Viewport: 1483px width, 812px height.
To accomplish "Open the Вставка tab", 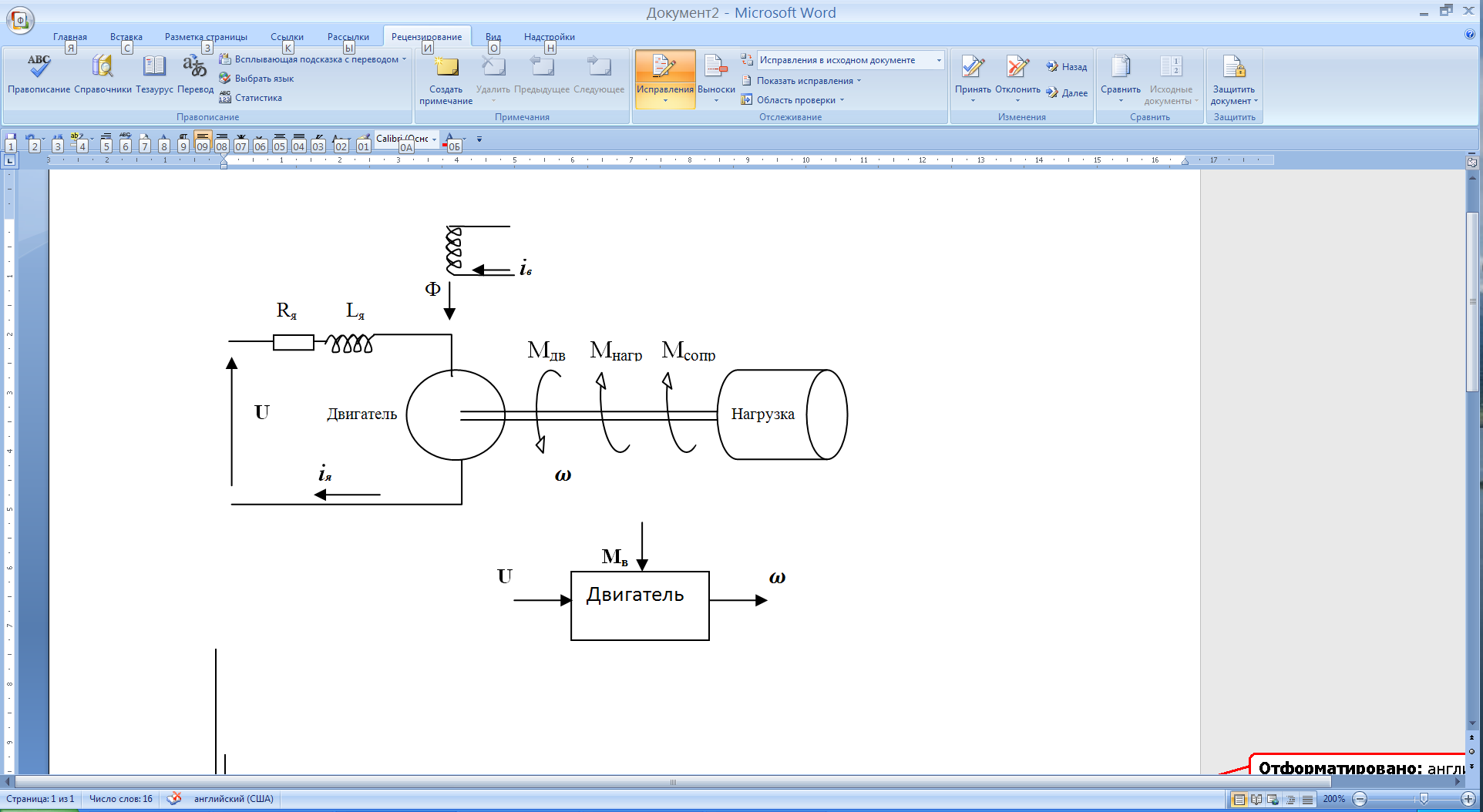I will (x=126, y=36).
